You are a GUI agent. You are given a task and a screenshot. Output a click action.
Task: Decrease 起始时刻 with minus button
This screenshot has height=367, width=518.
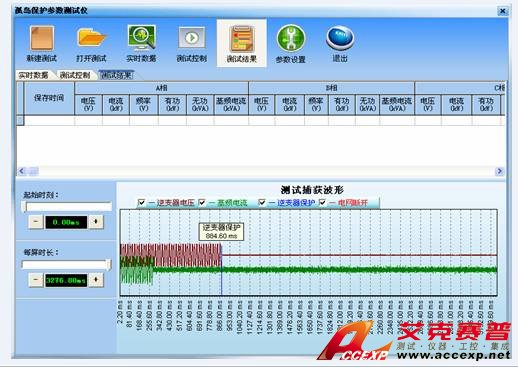point(36,222)
